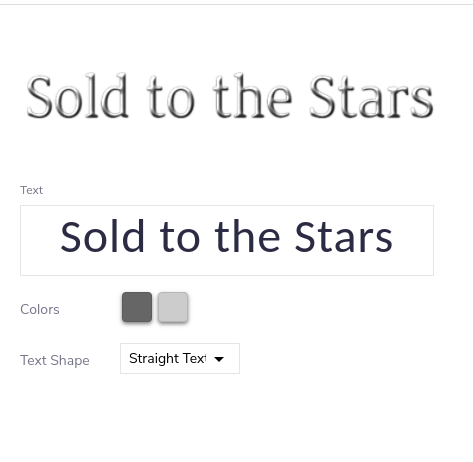Select the dark gray color swatch
The height and width of the screenshot is (462, 473).
point(137,307)
